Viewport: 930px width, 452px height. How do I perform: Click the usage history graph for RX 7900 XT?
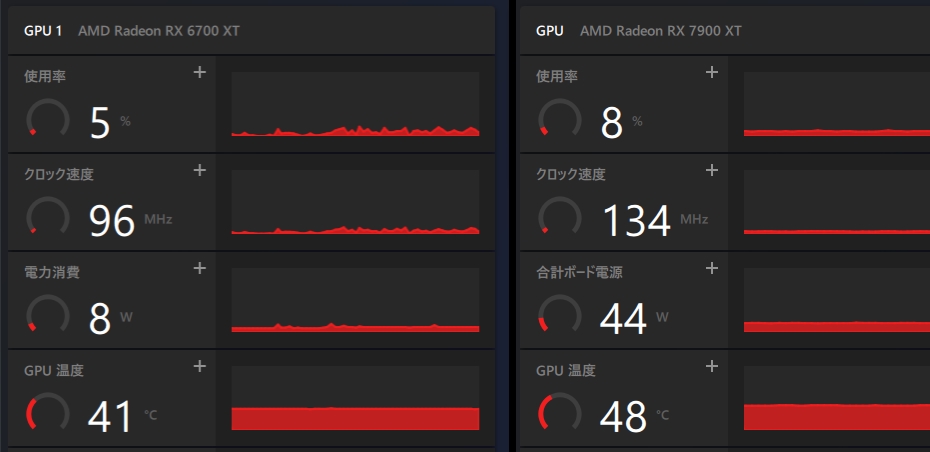[x=837, y=104]
